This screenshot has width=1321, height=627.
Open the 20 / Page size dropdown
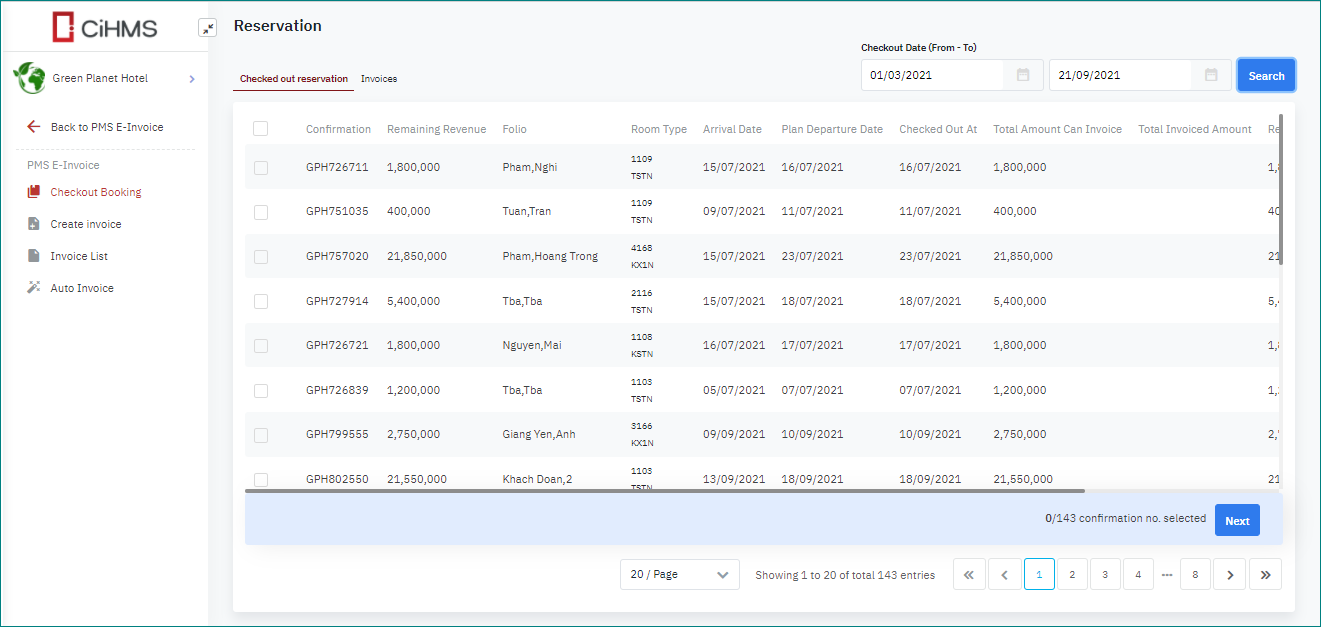click(679, 575)
